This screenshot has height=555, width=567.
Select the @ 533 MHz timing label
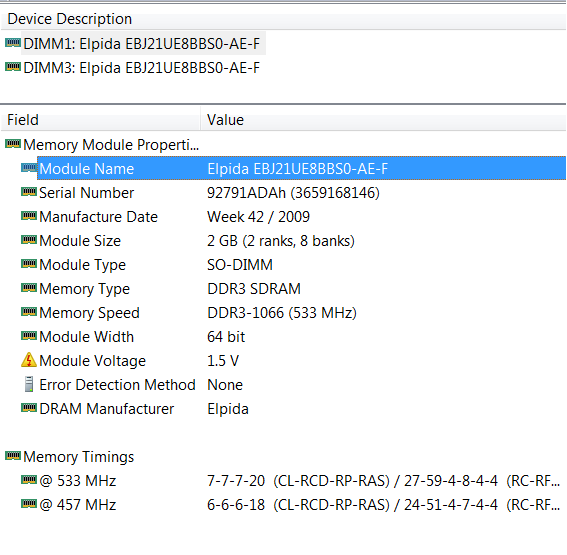click(x=78, y=481)
